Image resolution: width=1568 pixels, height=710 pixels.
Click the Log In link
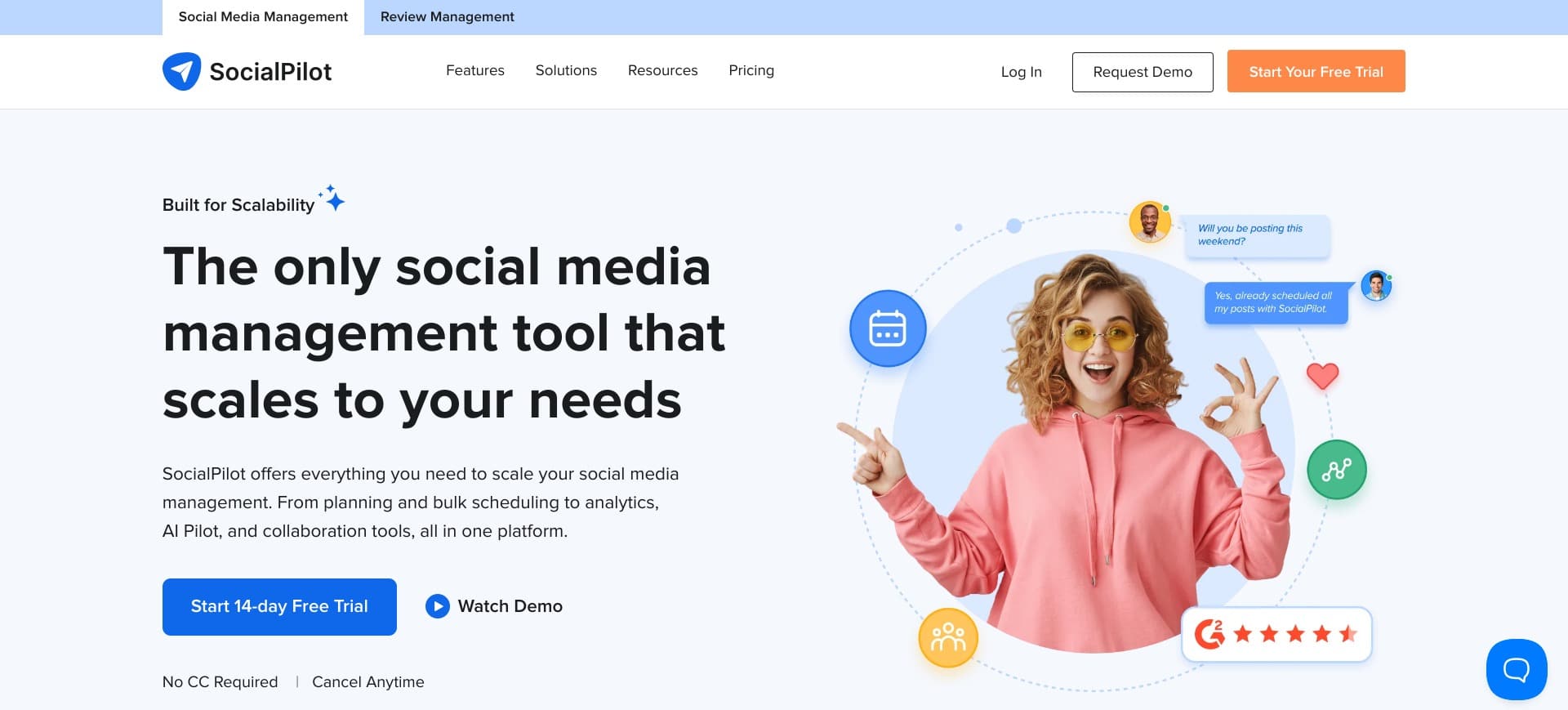[x=1021, y=72]
